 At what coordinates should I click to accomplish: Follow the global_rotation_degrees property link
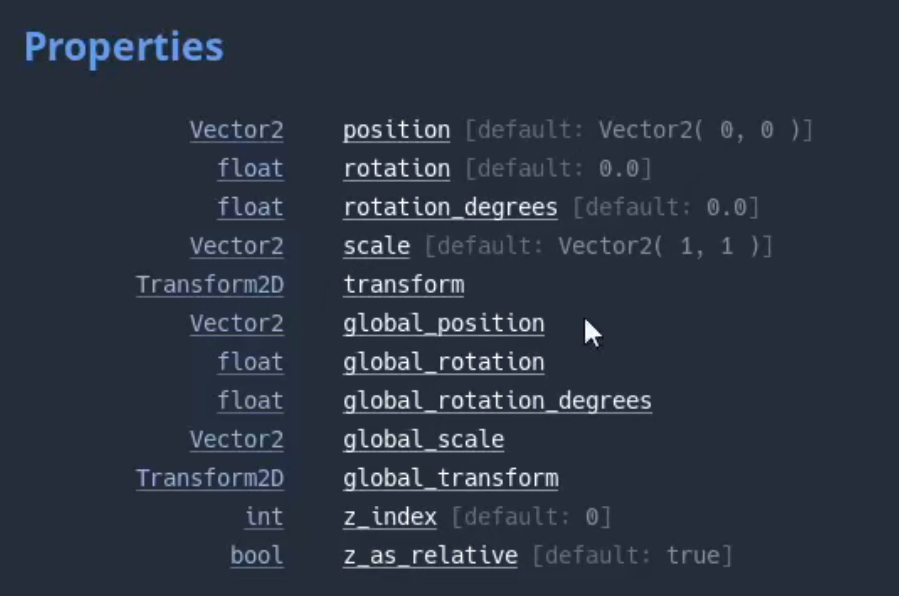pyautogui.click(x=497, y=401)
